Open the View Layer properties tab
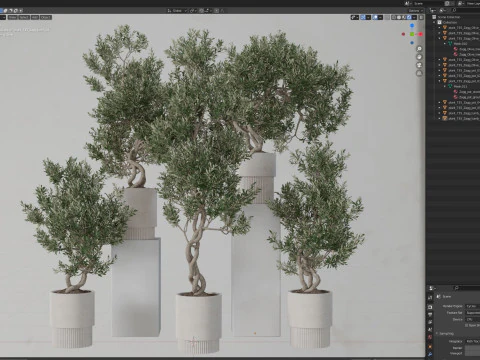The height and width of the screenshot is (360, 480). click(430, 322)
